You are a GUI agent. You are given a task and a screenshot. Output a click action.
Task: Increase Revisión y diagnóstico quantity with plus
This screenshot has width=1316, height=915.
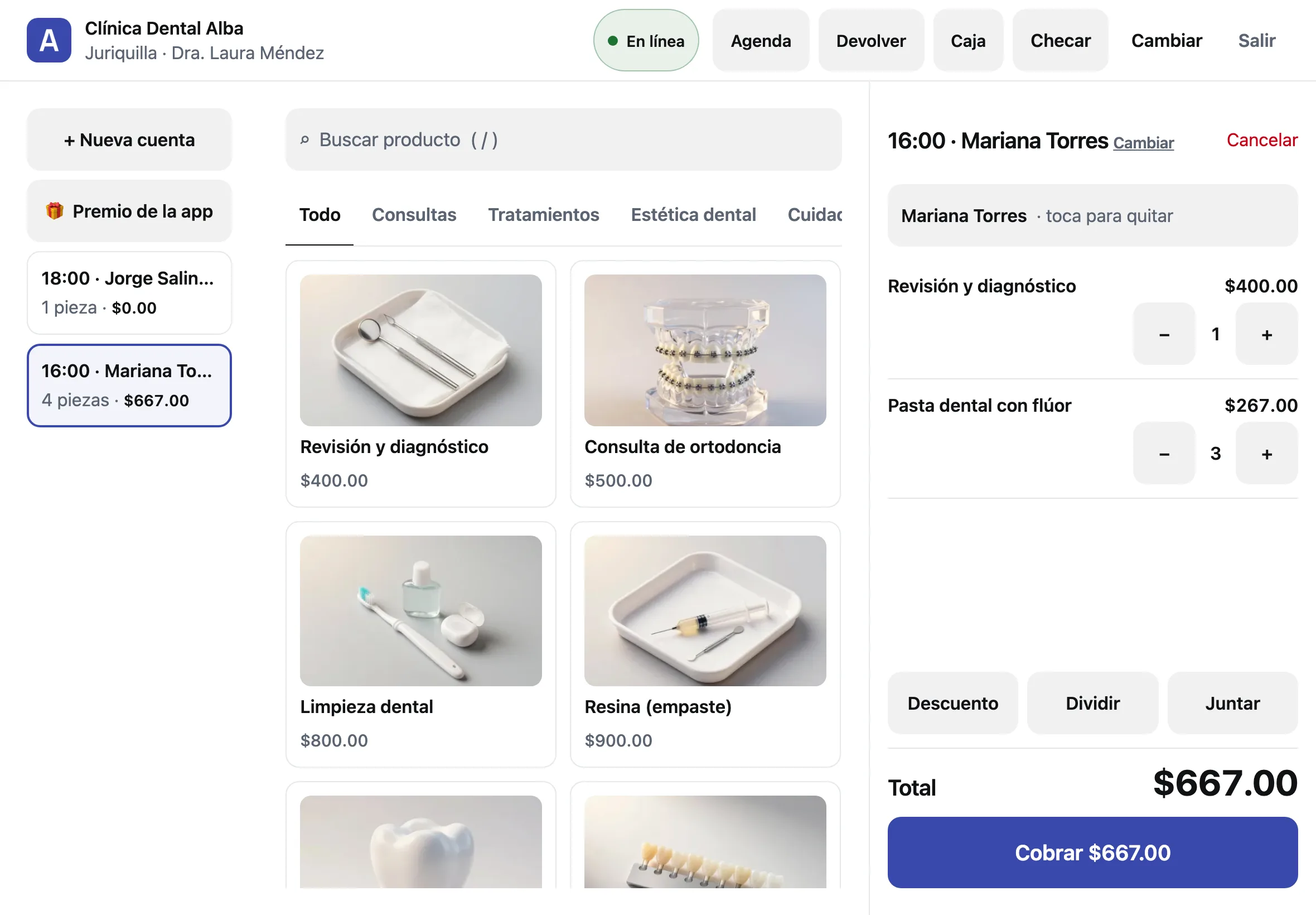pos(1266,334)
